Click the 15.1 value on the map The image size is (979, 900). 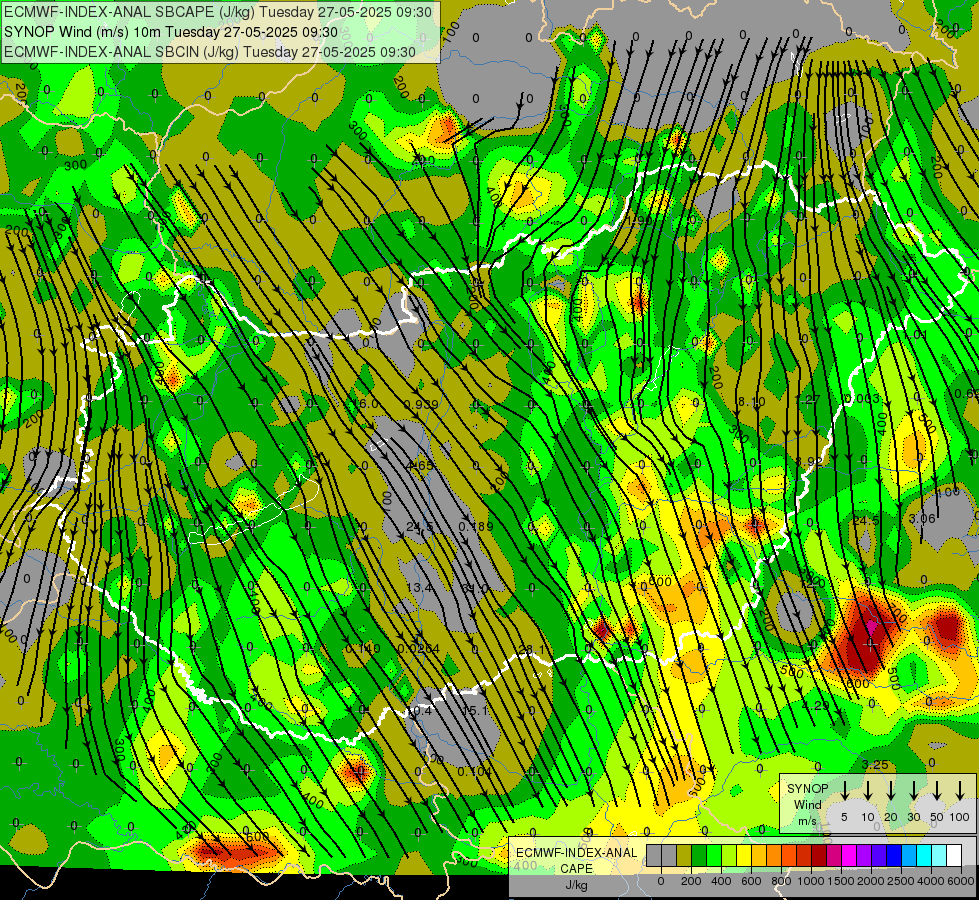[x=475, y=710]
